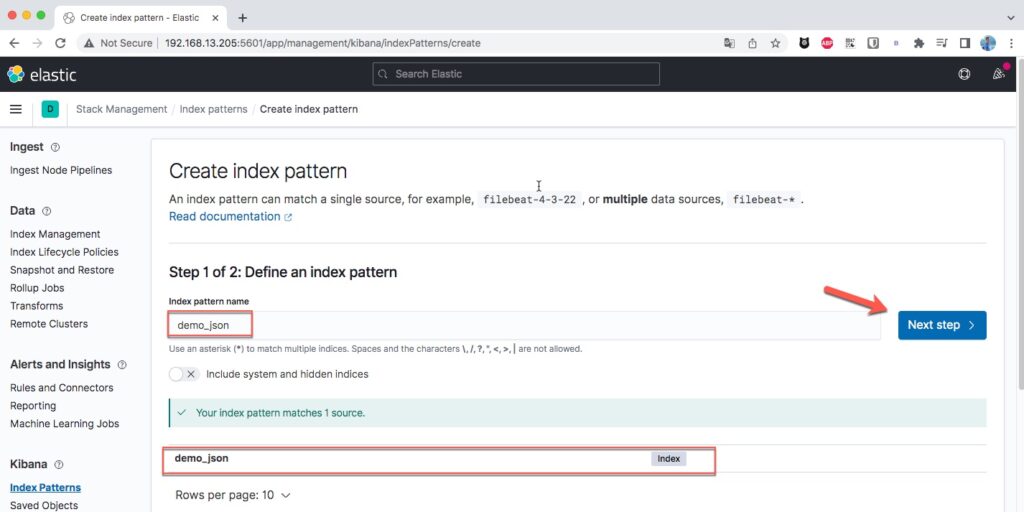This screenshot has height=512, width=1024.
Task: Click the green D space avatar
Action: 50,109
